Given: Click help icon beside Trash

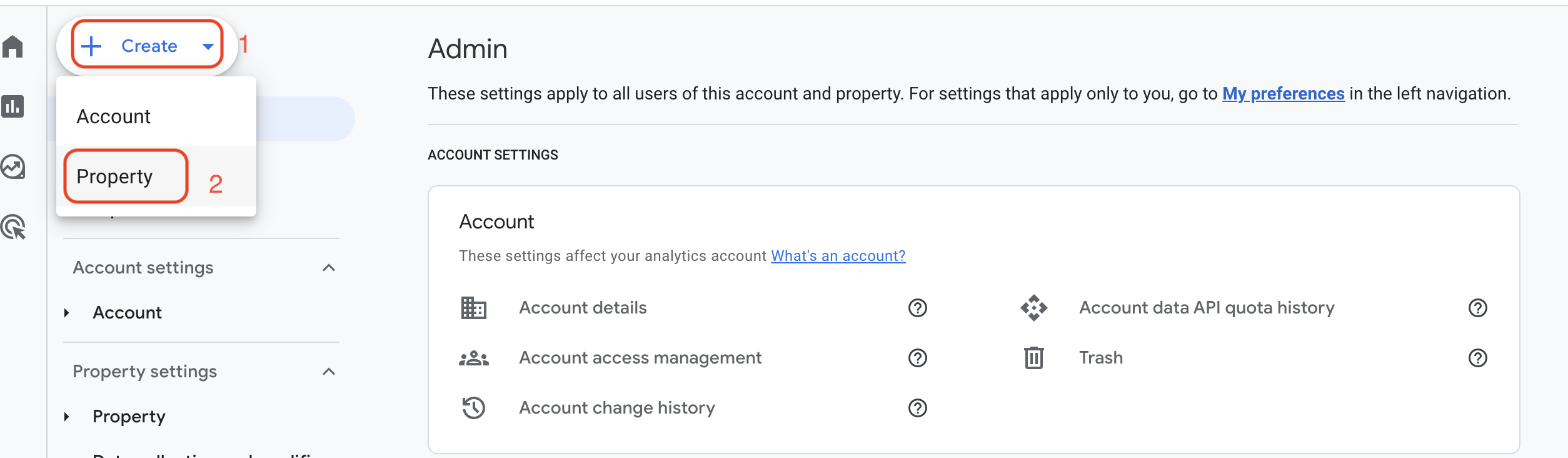Looking at the screenshot, I should coord(1477,358).
